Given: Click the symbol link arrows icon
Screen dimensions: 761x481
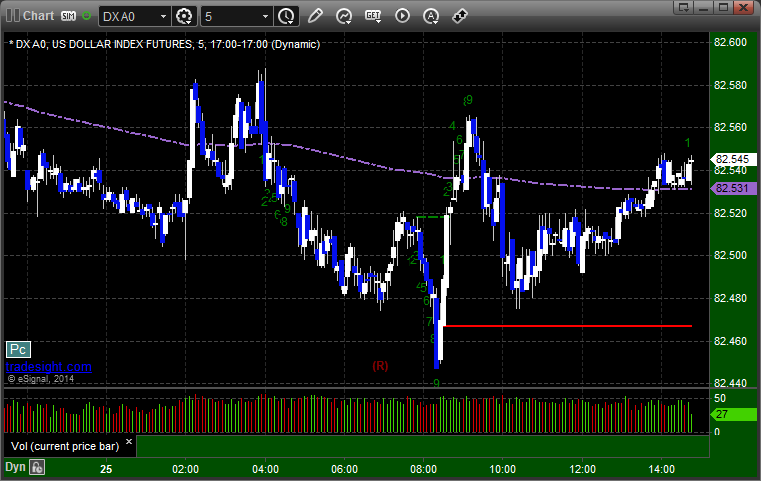Looking at the screenshot, I should coord(460,16).
